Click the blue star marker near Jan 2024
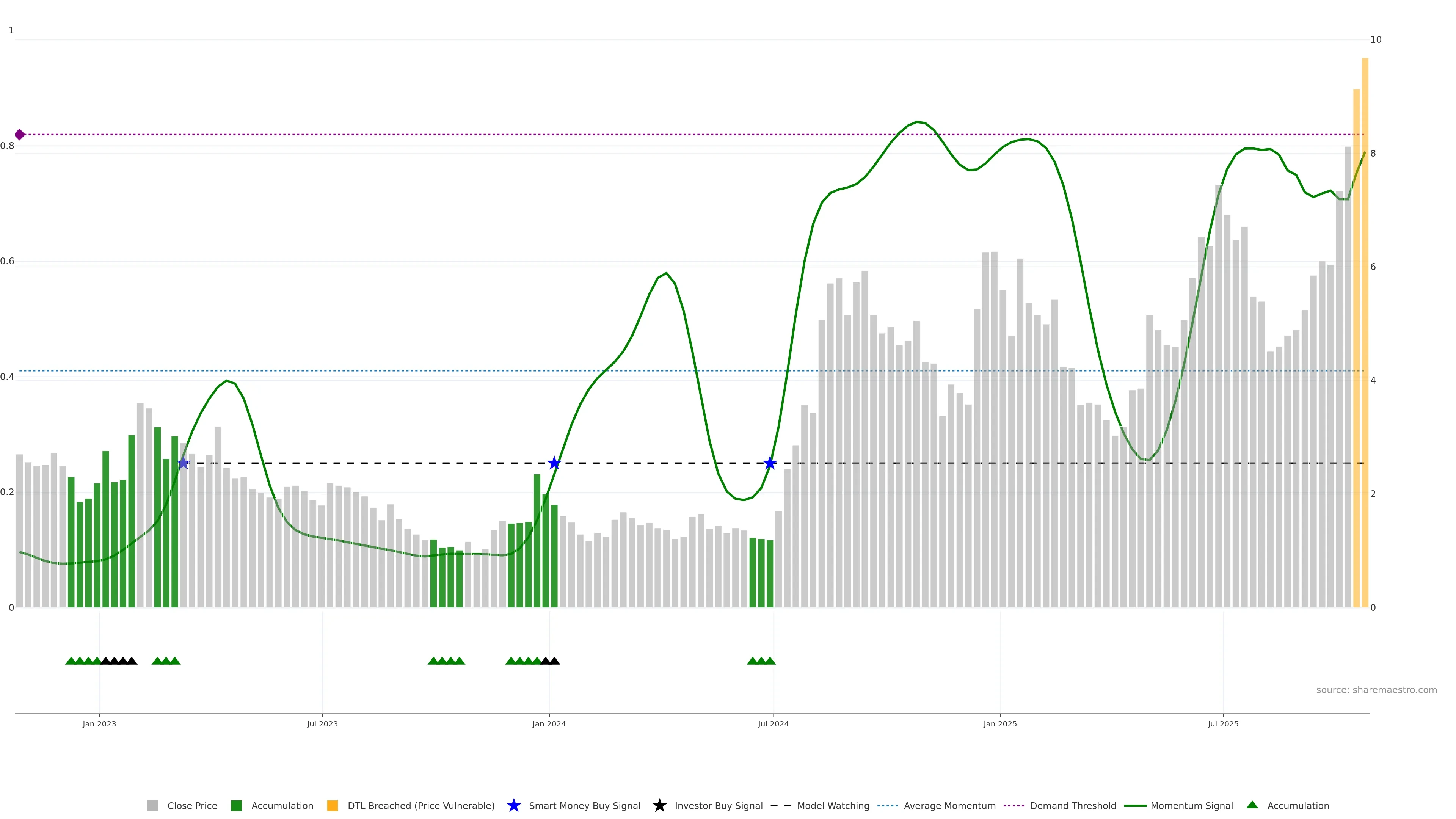This screenshot has height=819, width=1456. [554, 463]
